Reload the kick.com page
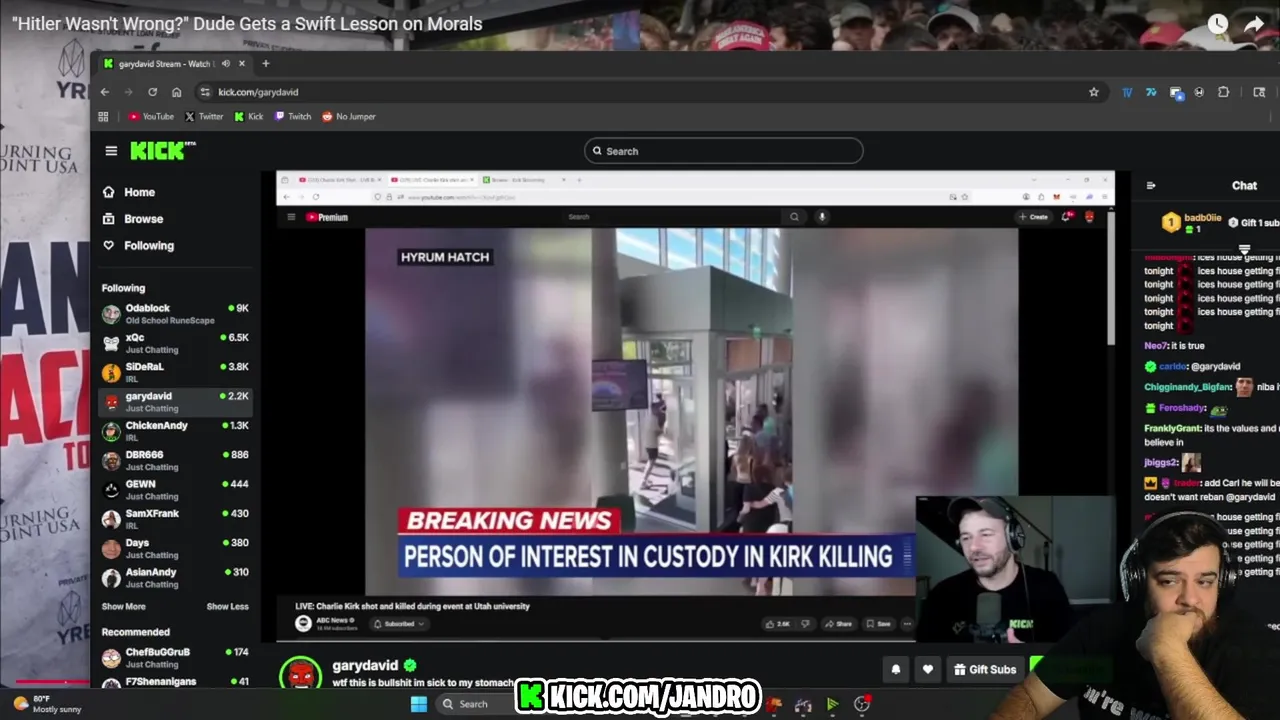 click(152, 92)
